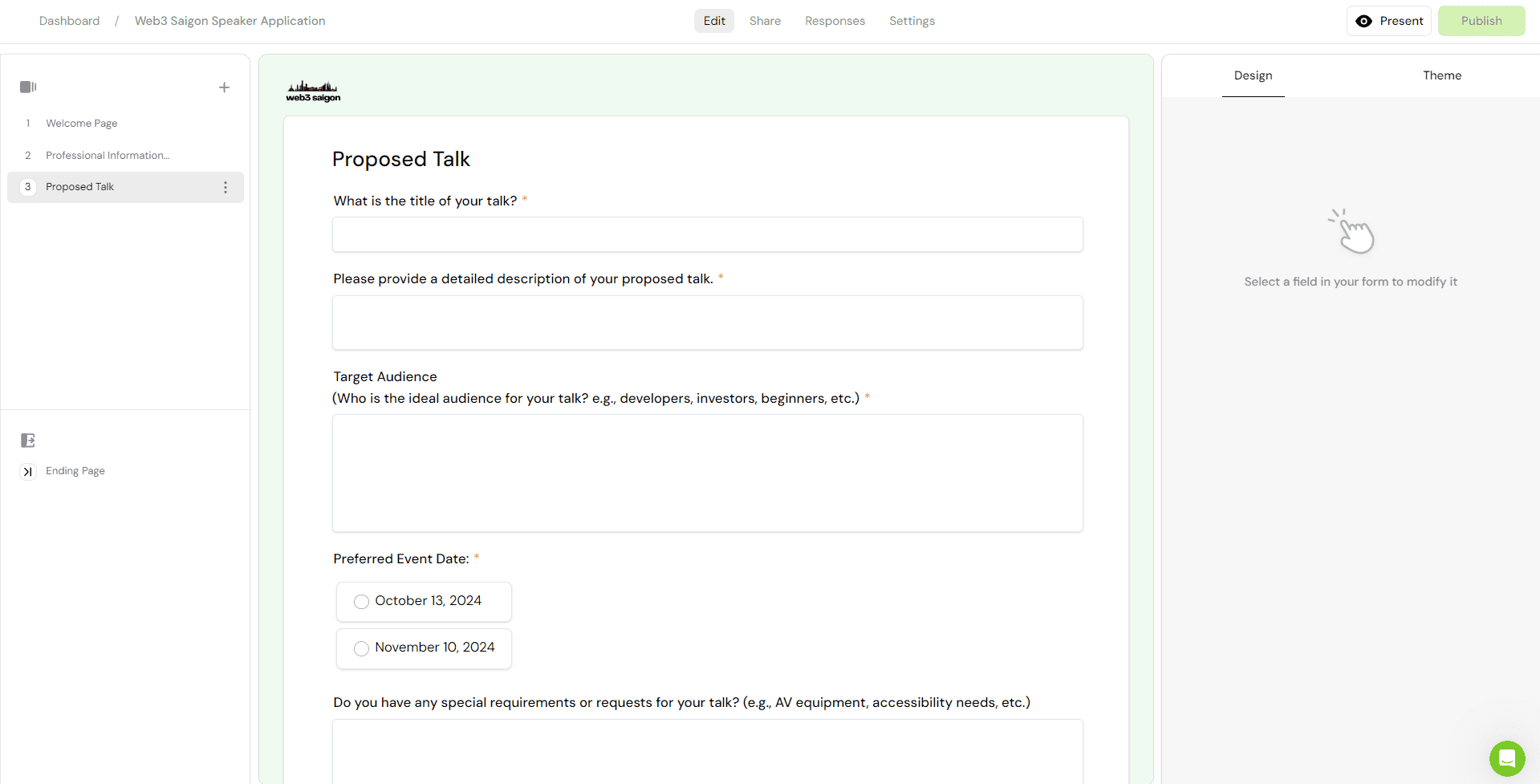Click the hand pointer illustration in Design panel

1352,231
